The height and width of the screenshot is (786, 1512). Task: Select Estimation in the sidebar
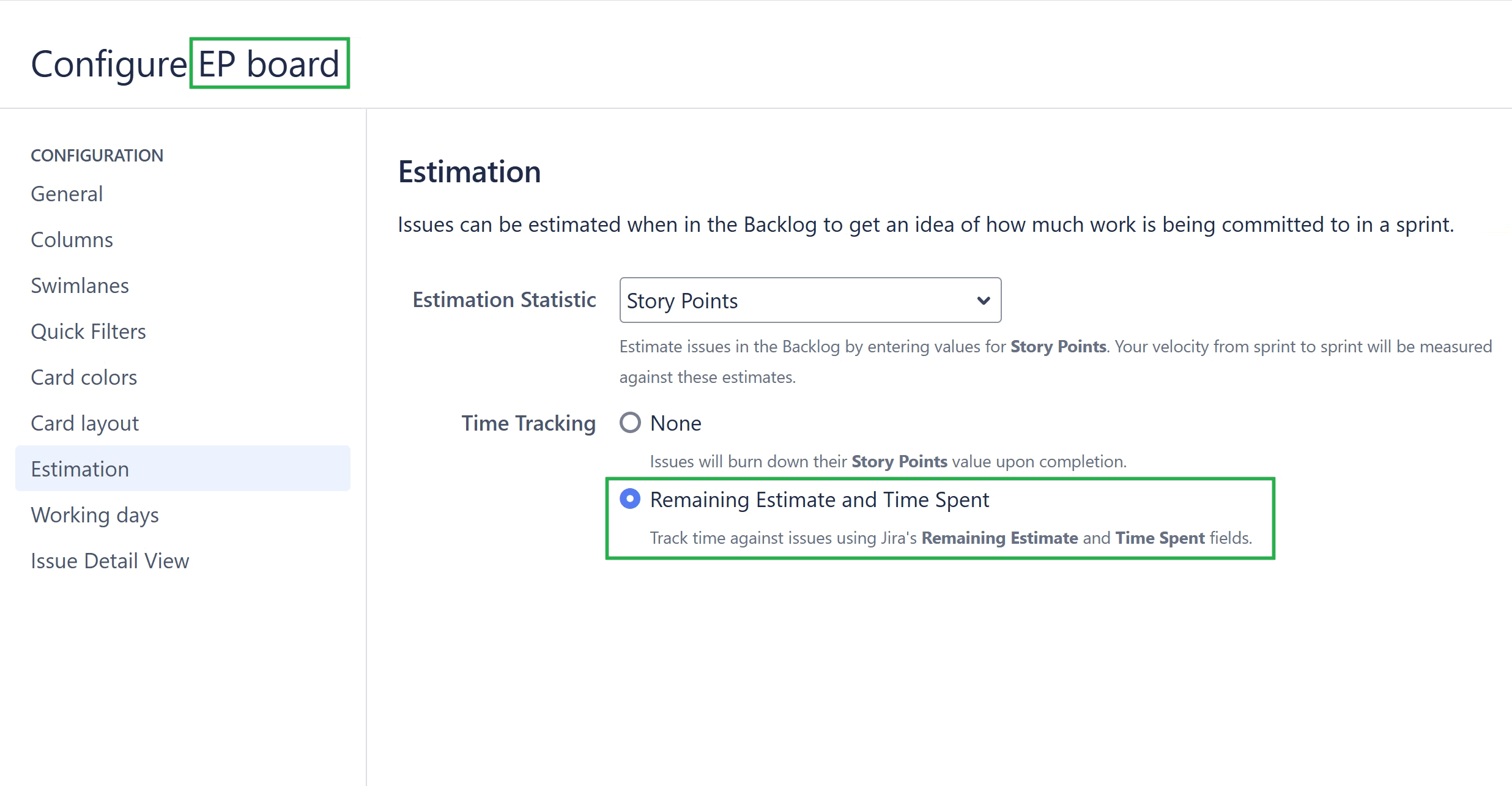[x=80, y=469]
